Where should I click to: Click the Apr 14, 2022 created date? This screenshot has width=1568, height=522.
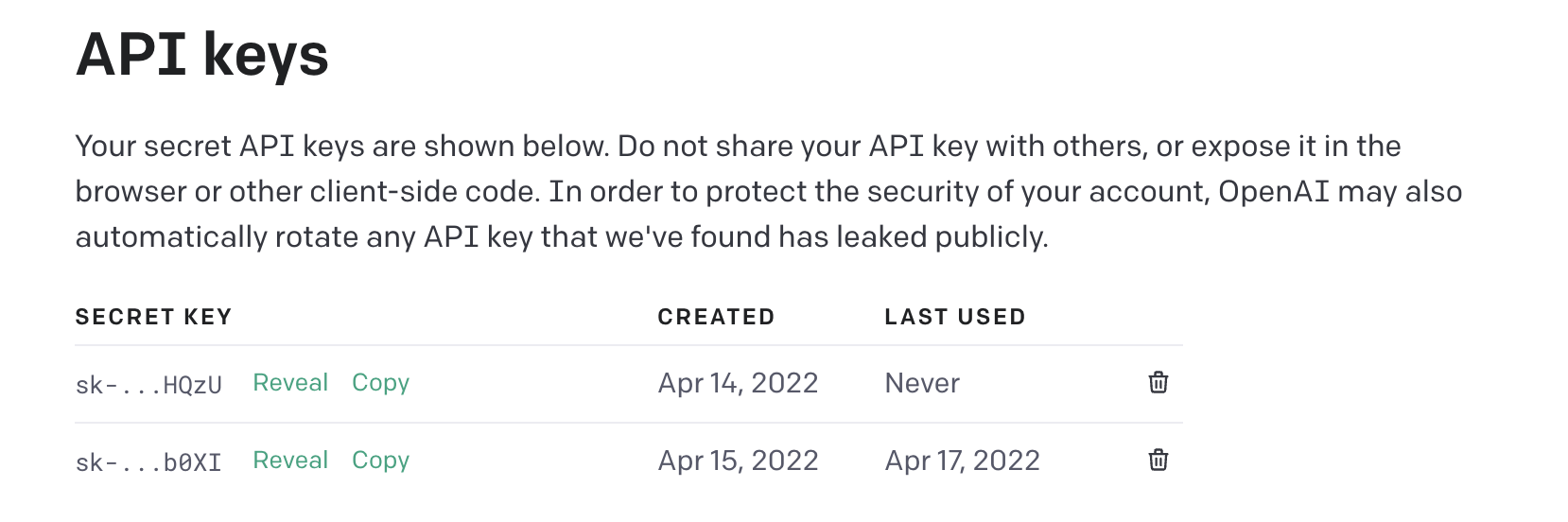[x=738, y=383]
